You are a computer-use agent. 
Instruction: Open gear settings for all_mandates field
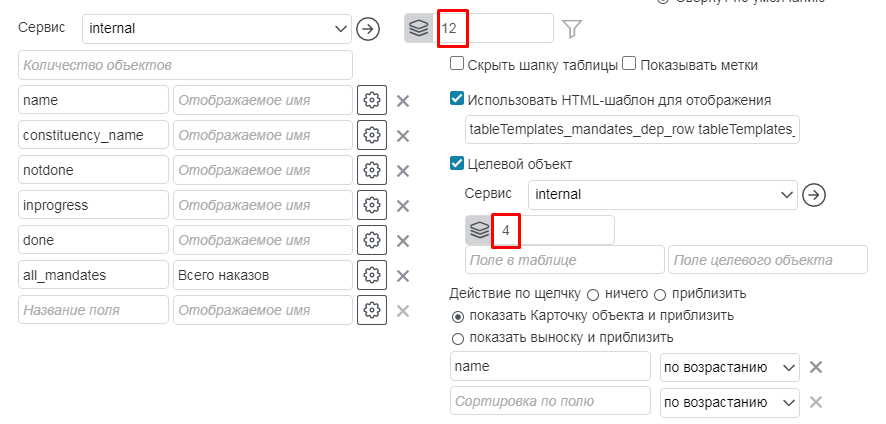(x=371, y=276)
